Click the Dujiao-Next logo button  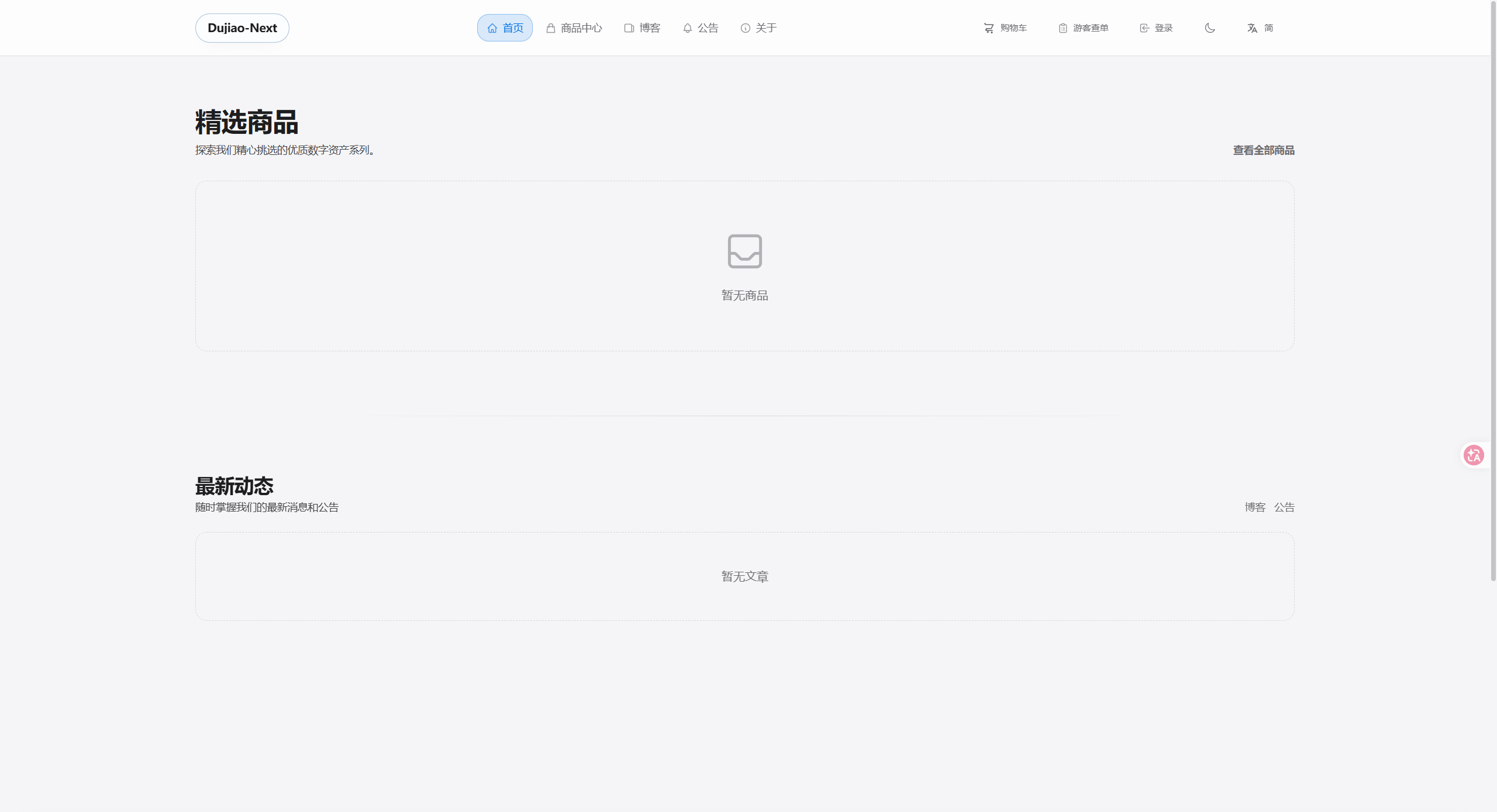coord(242,28)
